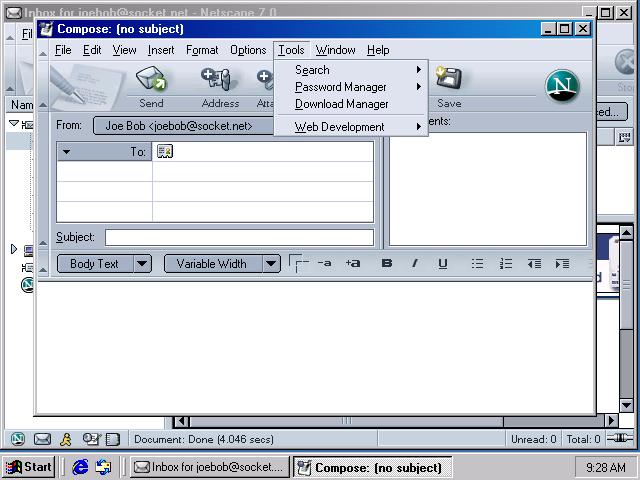
Task: Select Download Manager from Tools menu
Action: tap(351, 104)
